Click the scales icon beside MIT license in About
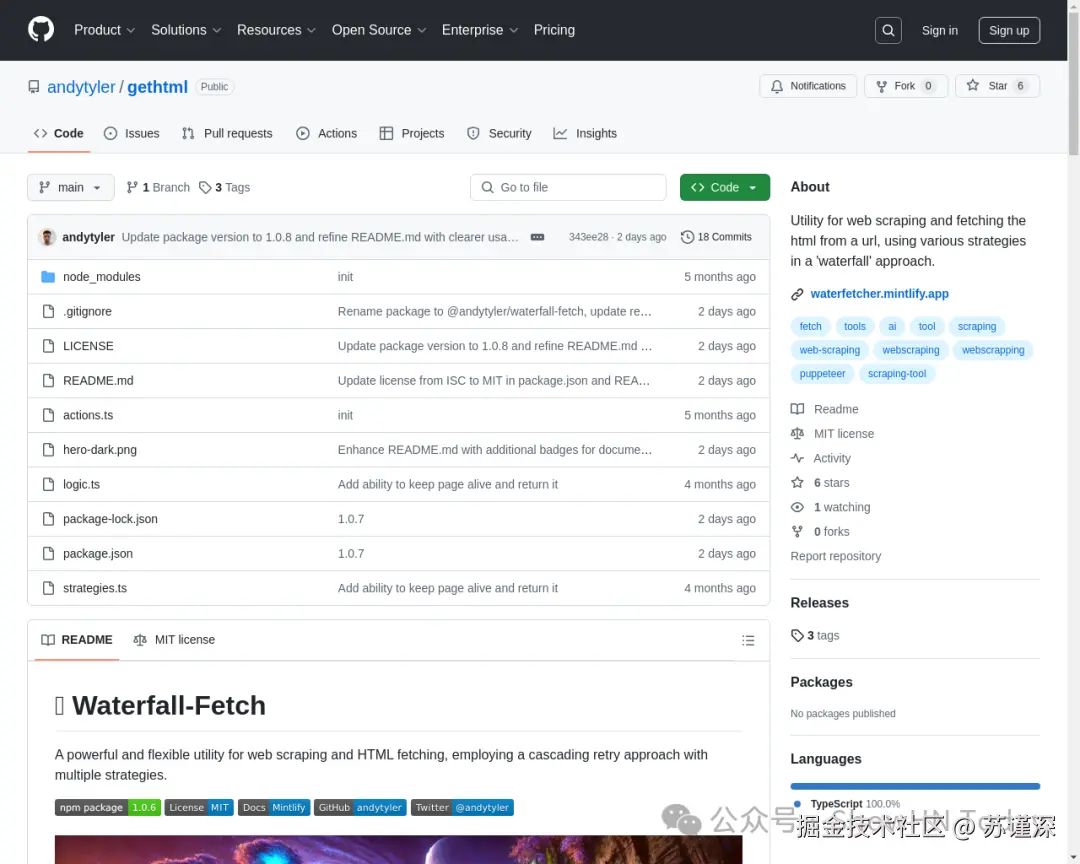1080x864 pixels. point(797,433)
